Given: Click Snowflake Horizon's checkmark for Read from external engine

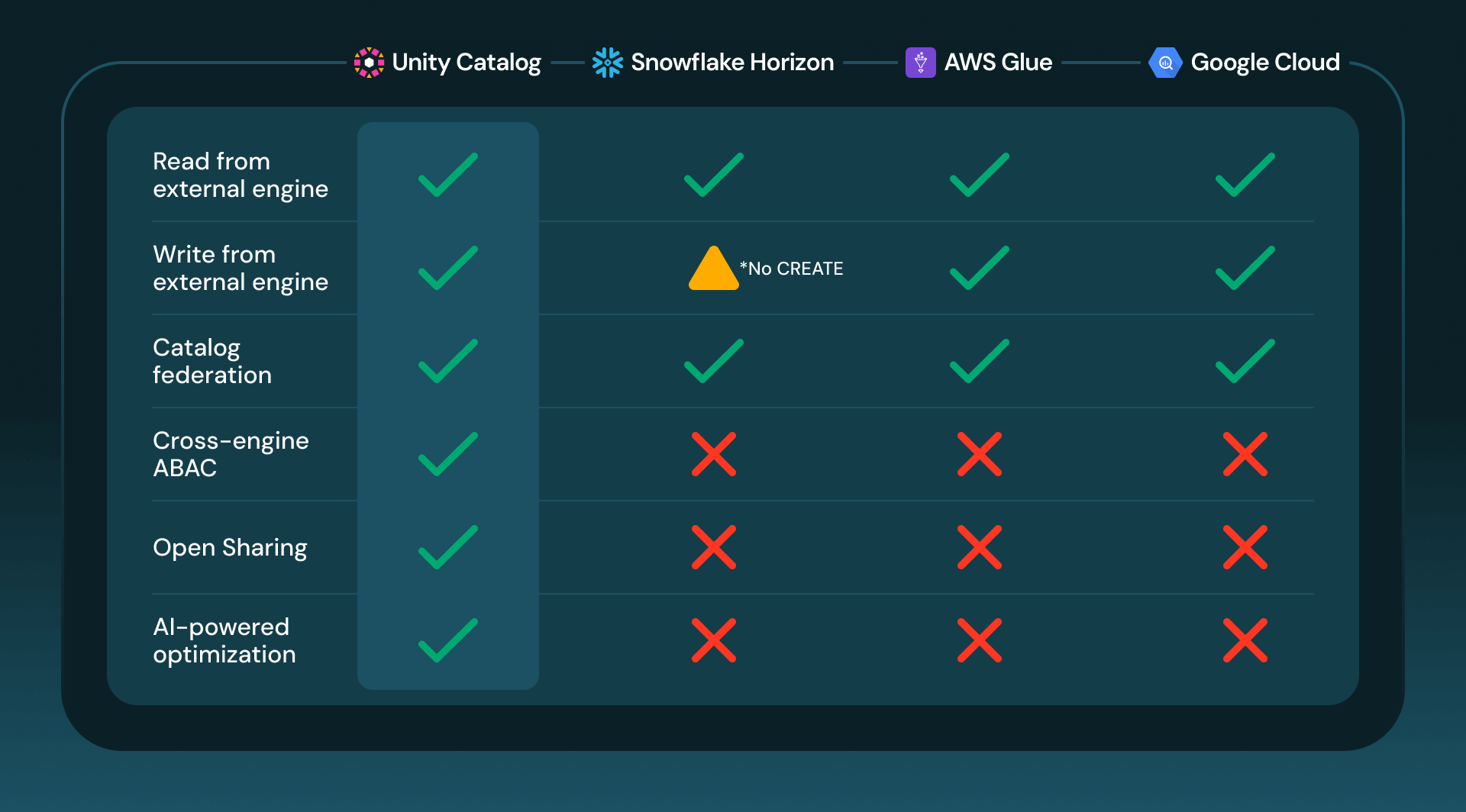Looking at the screenshot, I should (714, 175).
